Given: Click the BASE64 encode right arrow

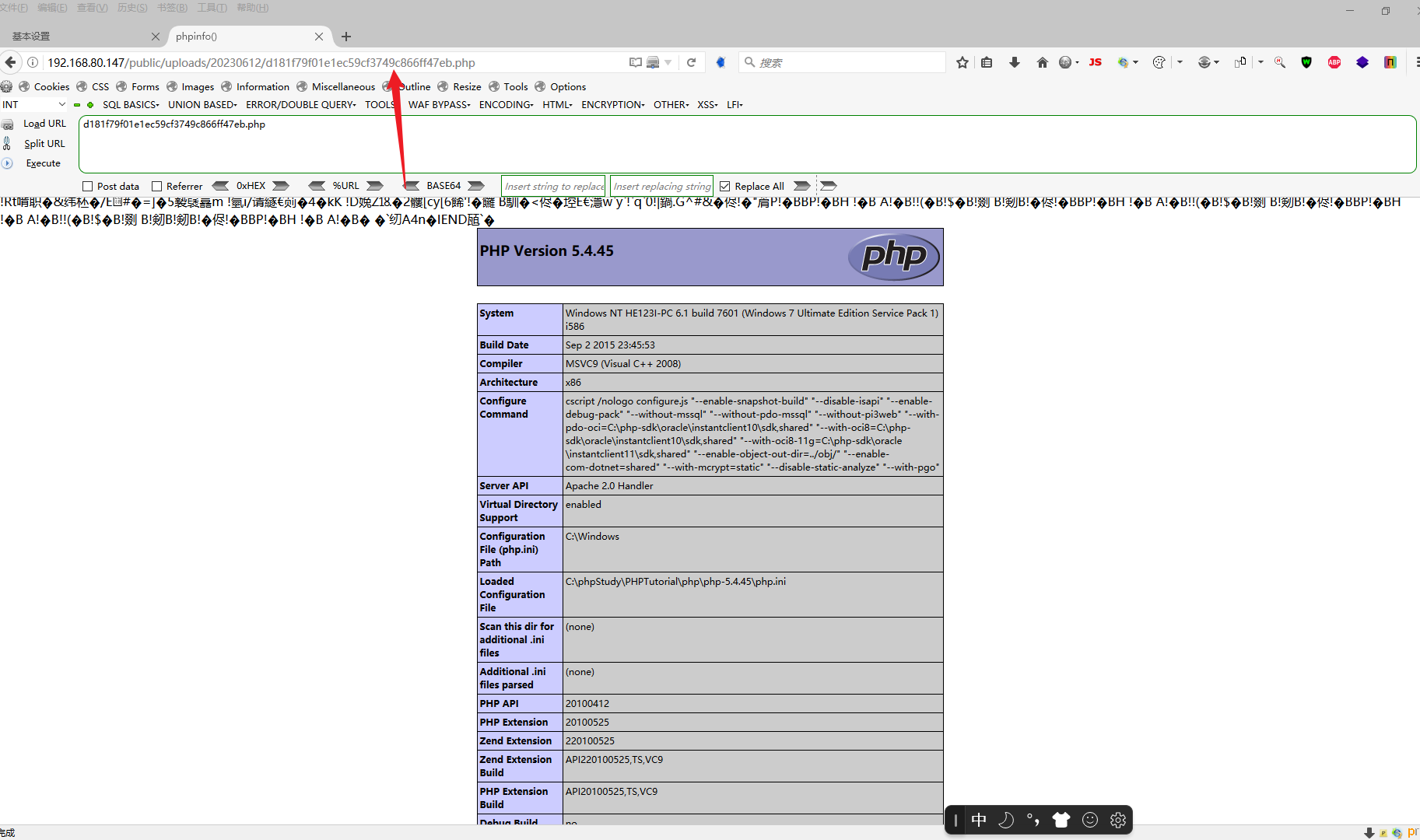Looking at the screenshot, I should click(476, 186).
